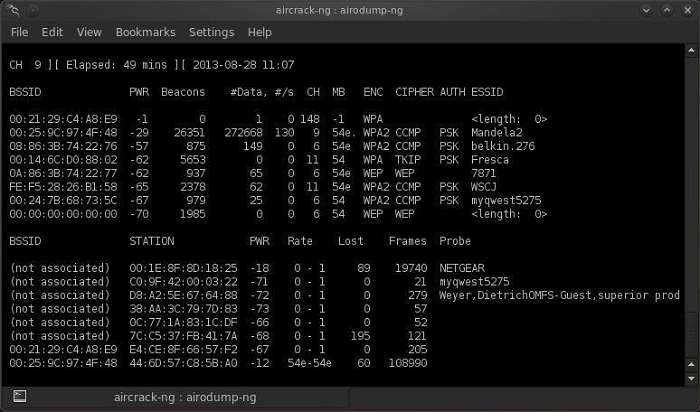Open the Help menu

[260, 32]
